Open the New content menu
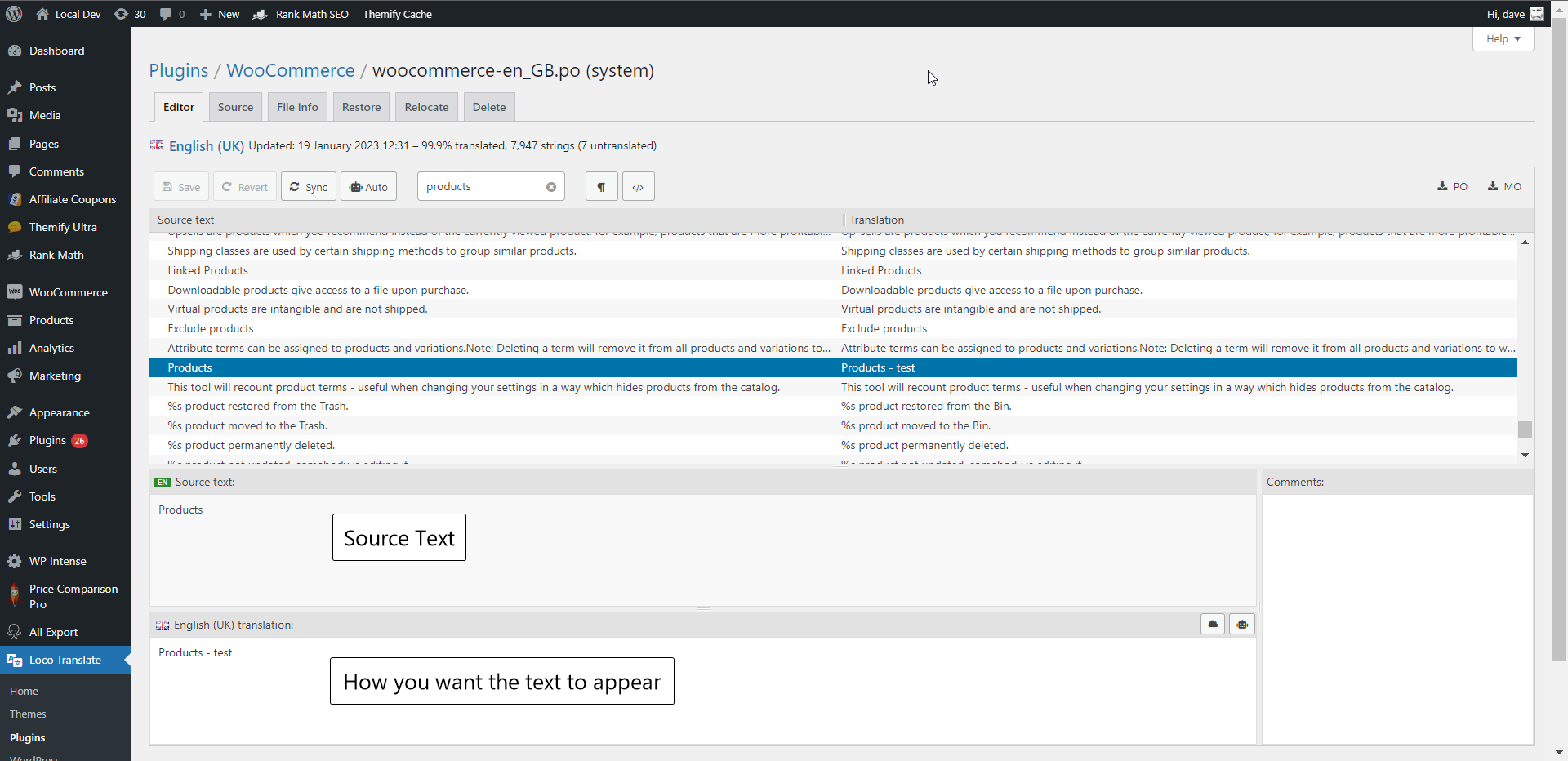Screen dimensions: 1568x761 pyautogui.click(x=220, y=14)
